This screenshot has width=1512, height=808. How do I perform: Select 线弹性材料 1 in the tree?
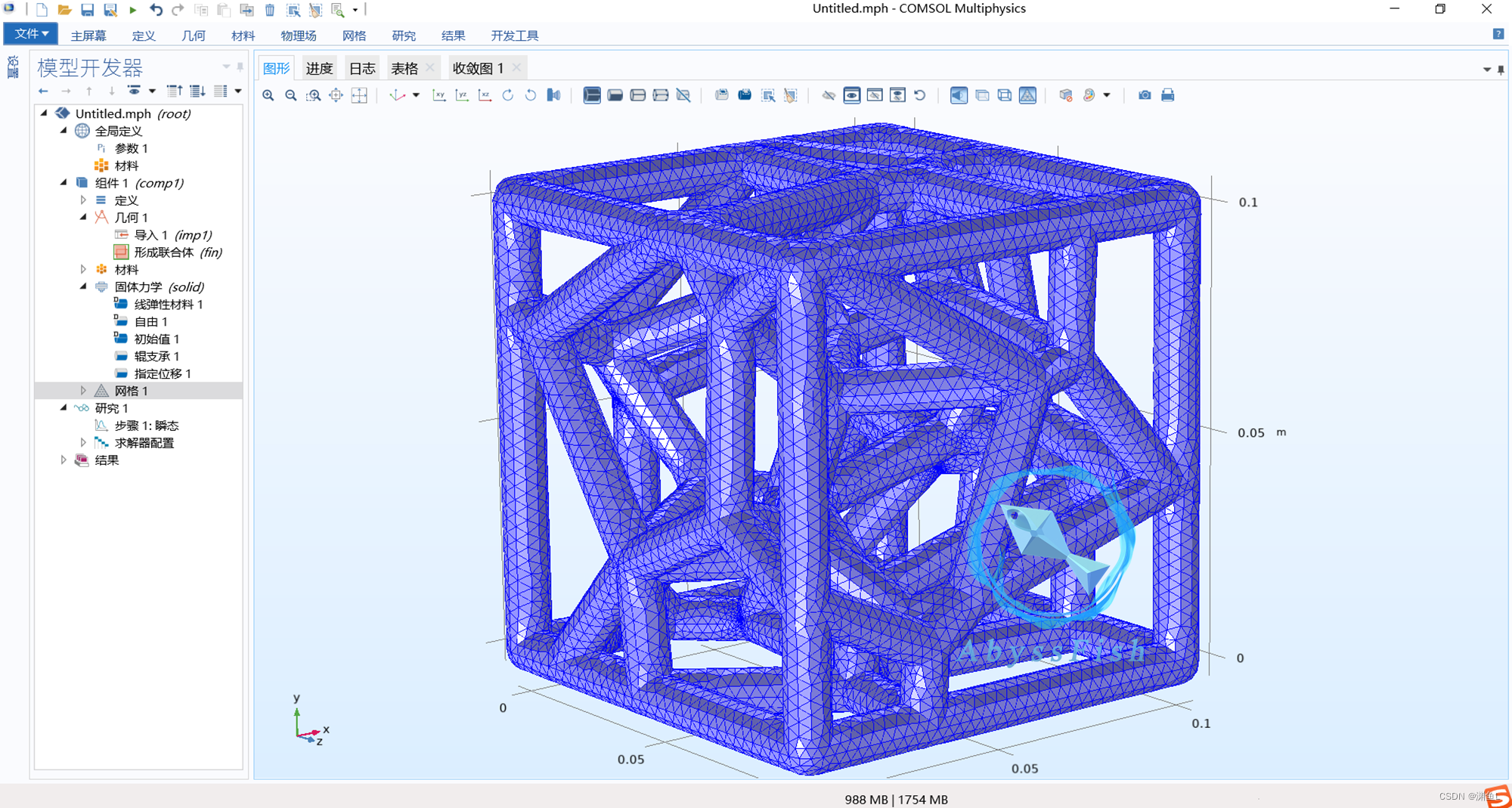pos(168,305)
